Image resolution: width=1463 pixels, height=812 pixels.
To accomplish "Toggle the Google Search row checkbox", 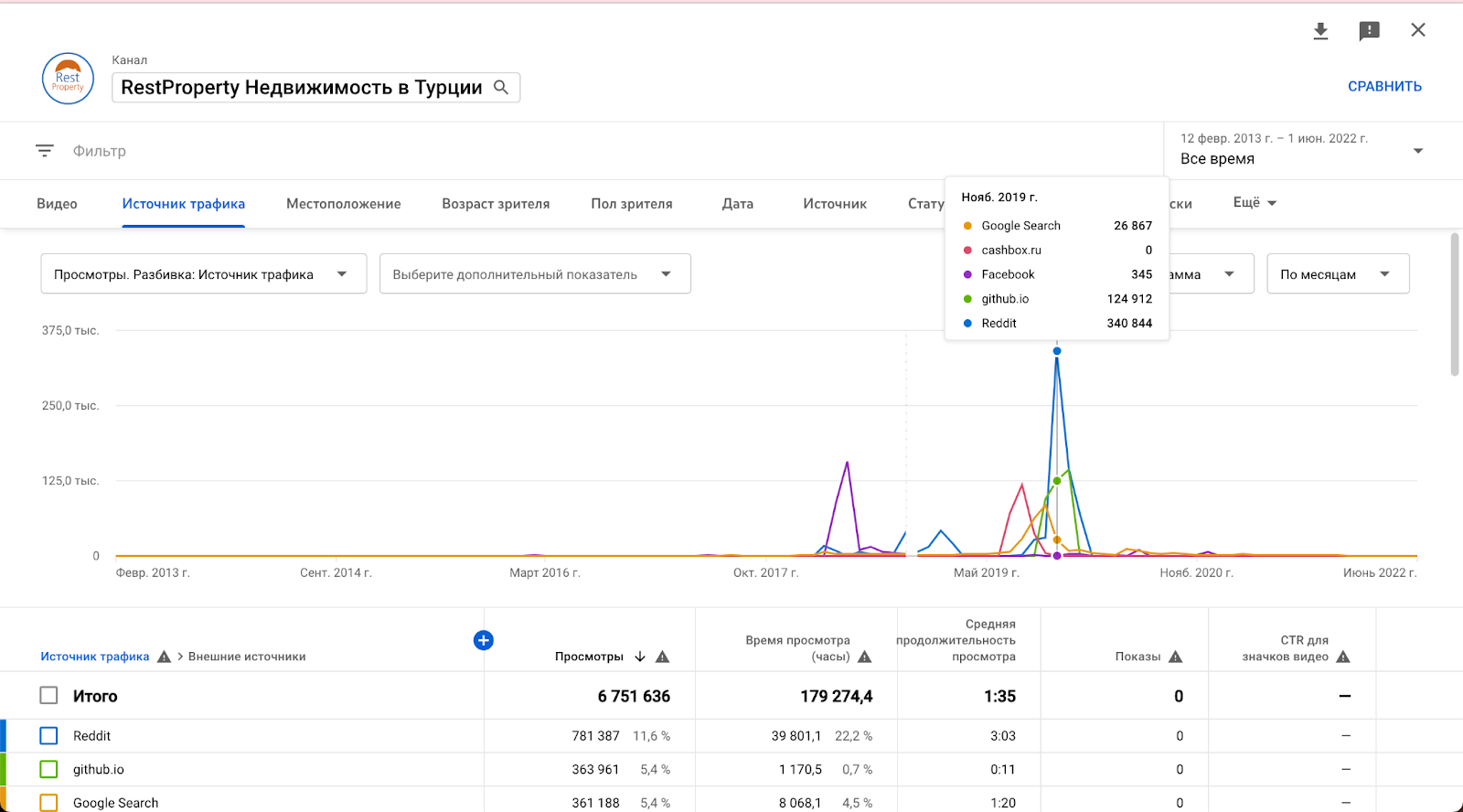I will pyautogui.click(x=48, y=803).
